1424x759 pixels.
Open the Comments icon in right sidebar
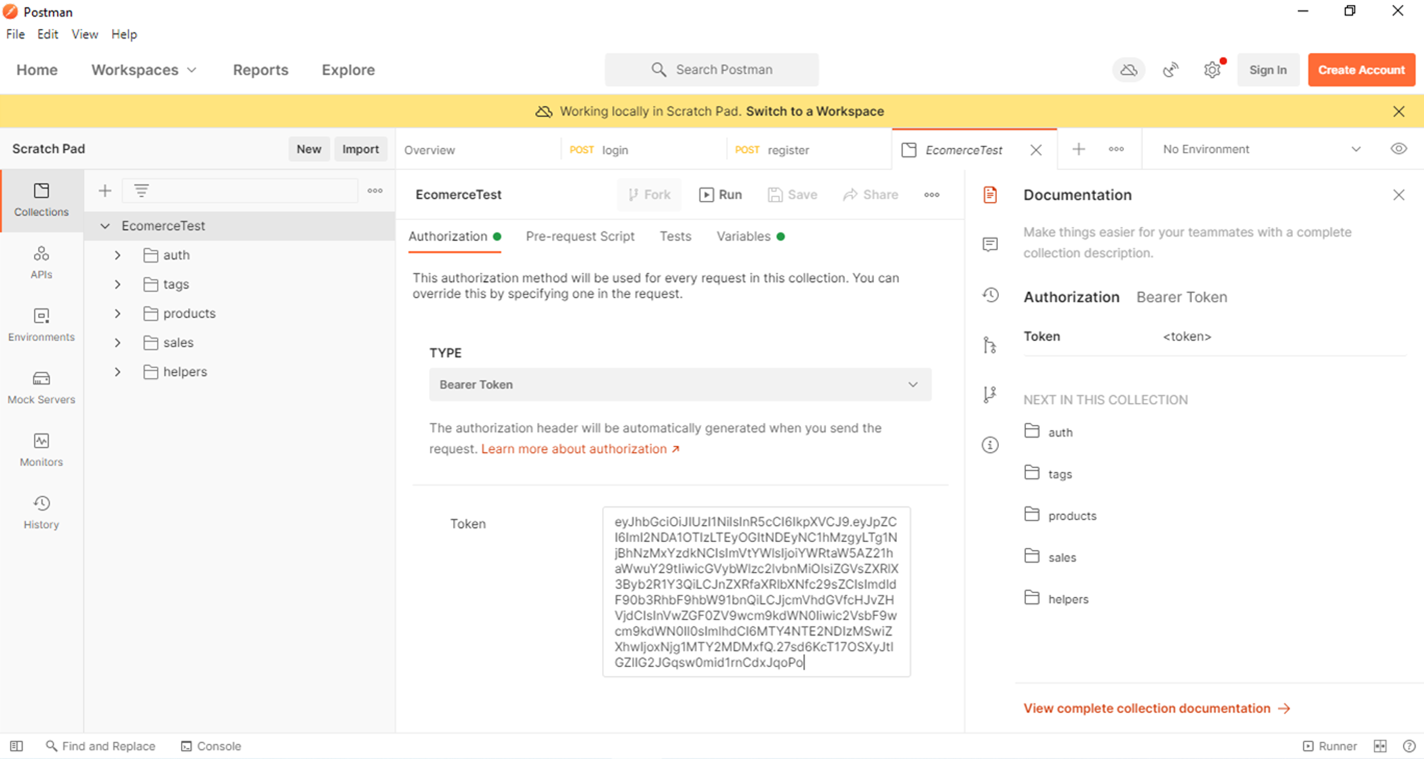pyautogui.click(x=990, y=245)
